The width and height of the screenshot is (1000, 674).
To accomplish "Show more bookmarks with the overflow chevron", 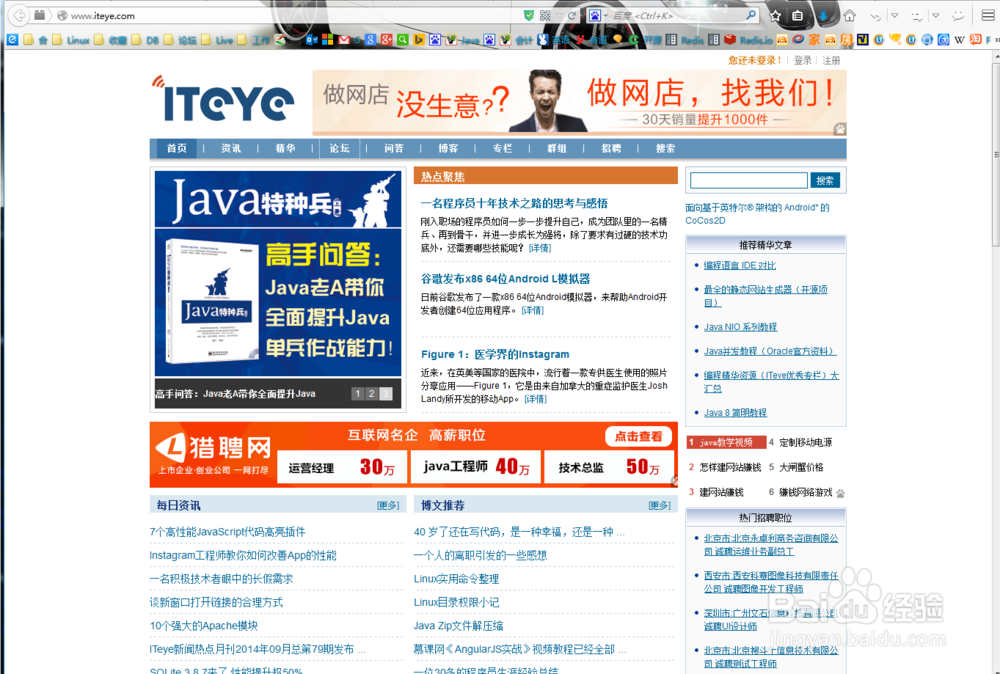I will click(x=996, y=40).
